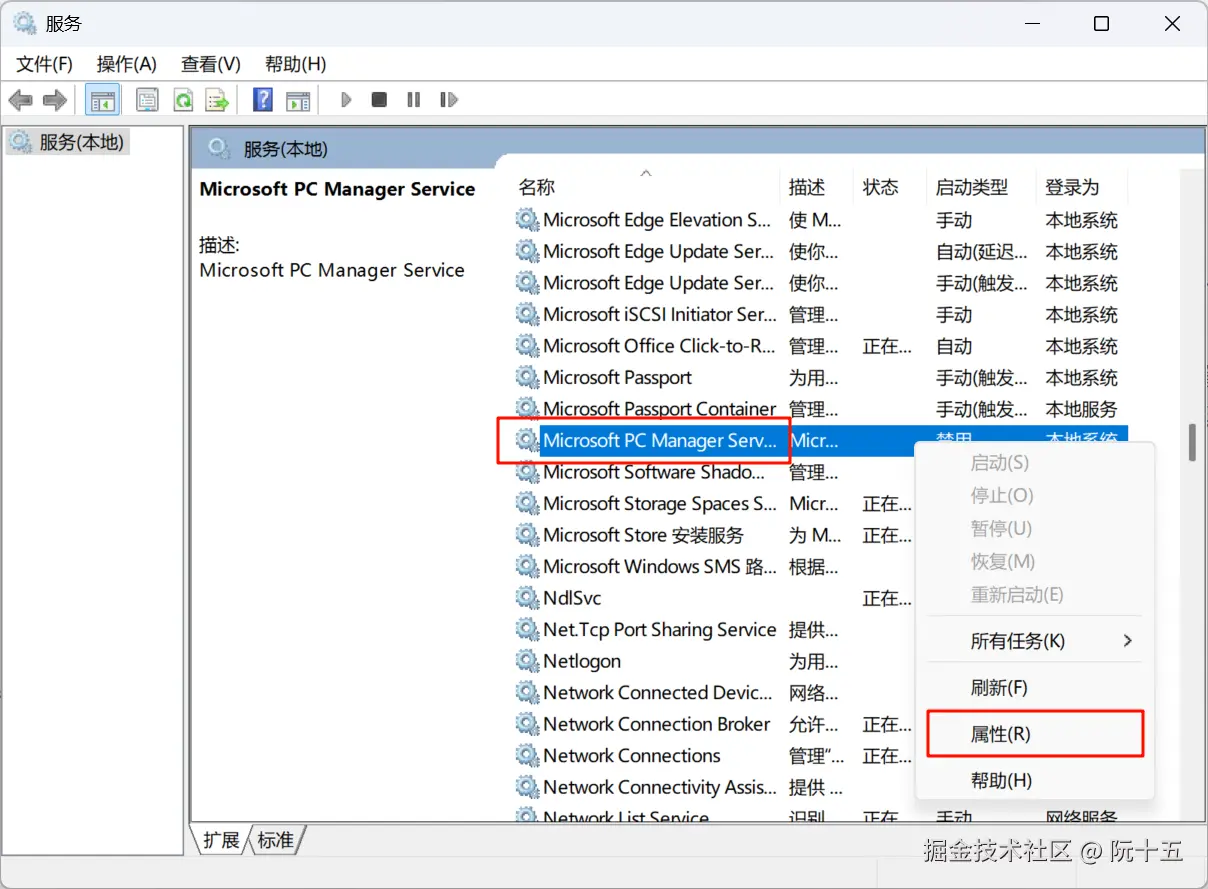Viewport: 1208px width, 889px height.
Task: Click the Restart Service toolbar icon
Action: [x=449, y=100]
